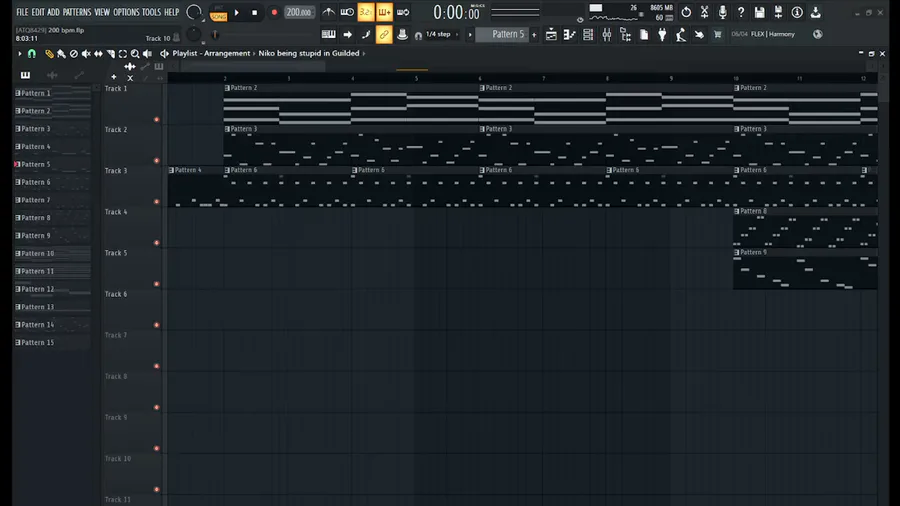Image resolution: width=900 pixels, height=506 pixels.
Task: Toggle typing keyboard to piano
Action: pyautogui.click(x=328, y=34)
